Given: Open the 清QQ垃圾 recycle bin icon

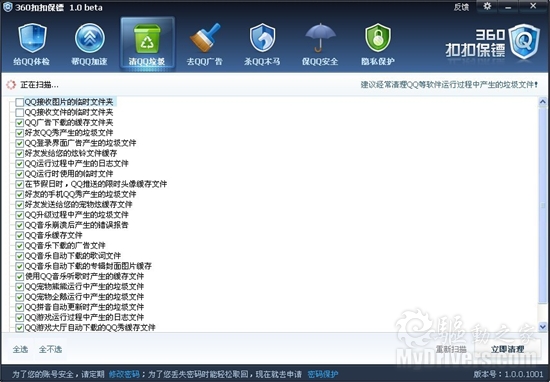Looking at the screenshot, I should click(x=147, y=39).
